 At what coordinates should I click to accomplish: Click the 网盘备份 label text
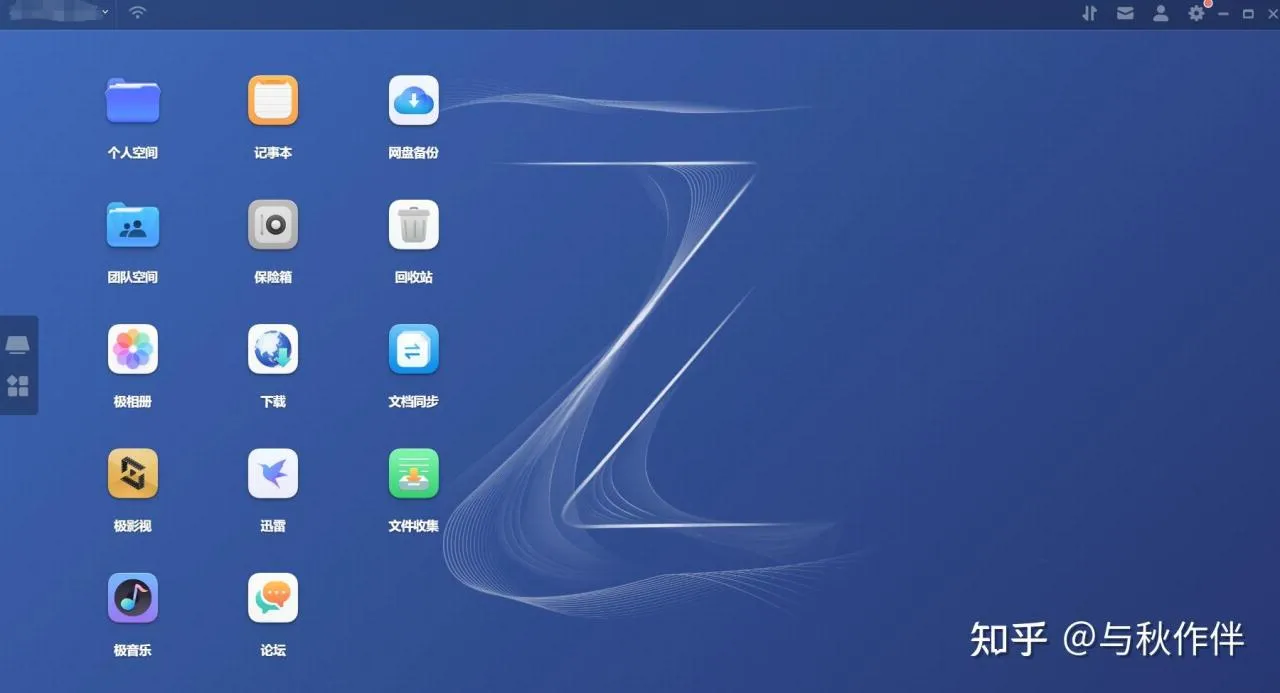point(413,153)
